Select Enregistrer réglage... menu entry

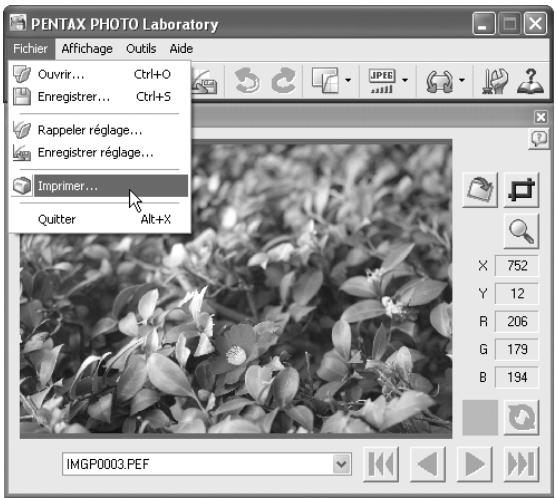[99, 153]
